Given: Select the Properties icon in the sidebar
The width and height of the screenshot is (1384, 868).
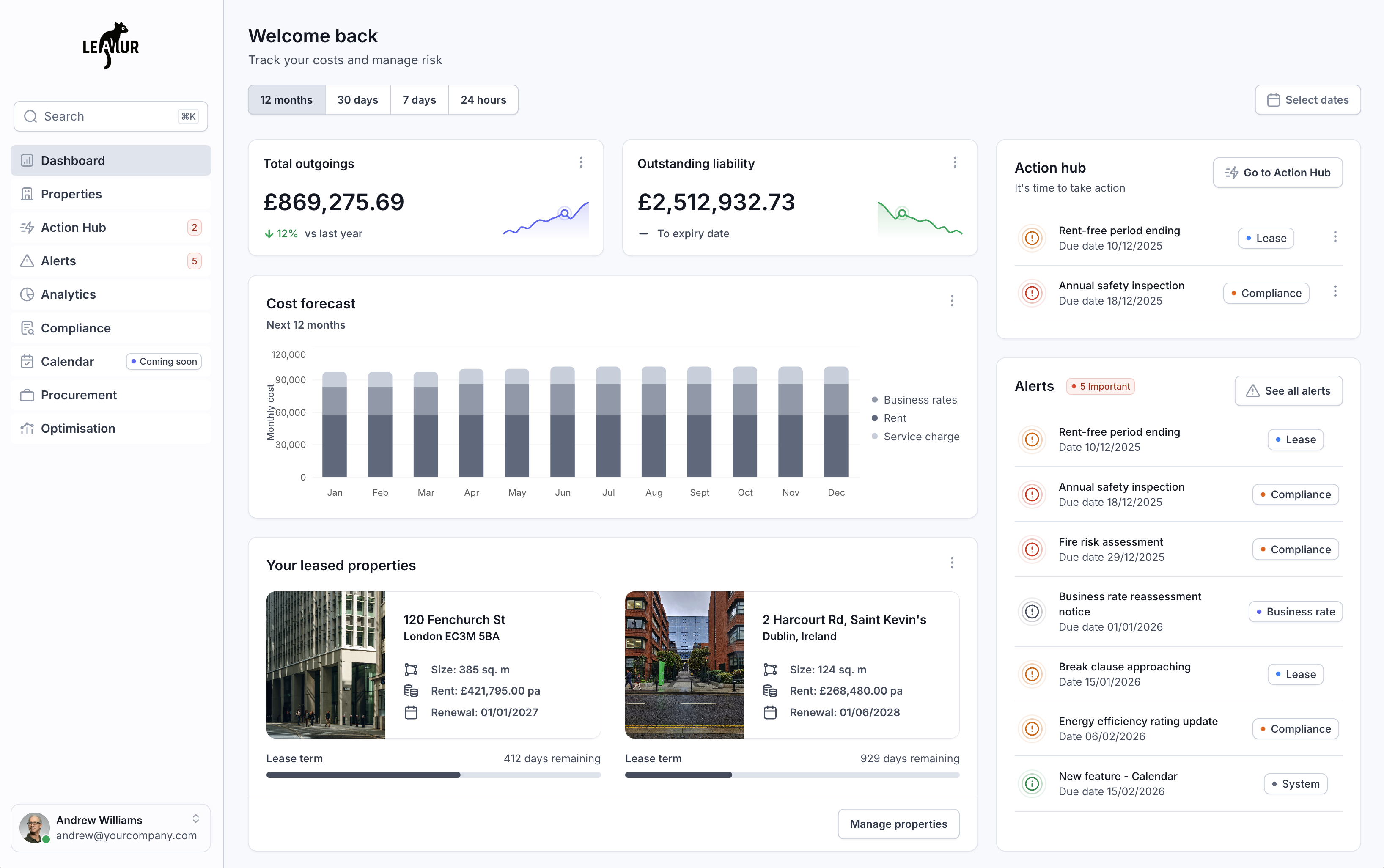Looking at the screenshot, I should [27, 194].
